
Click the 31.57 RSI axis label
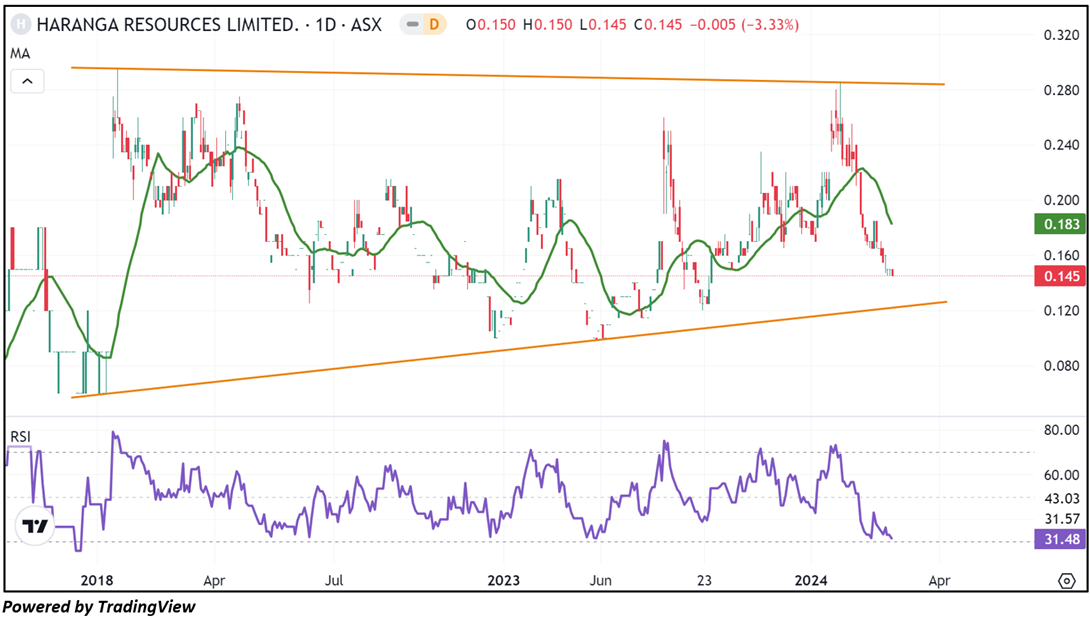click(x=1061, y=519)
